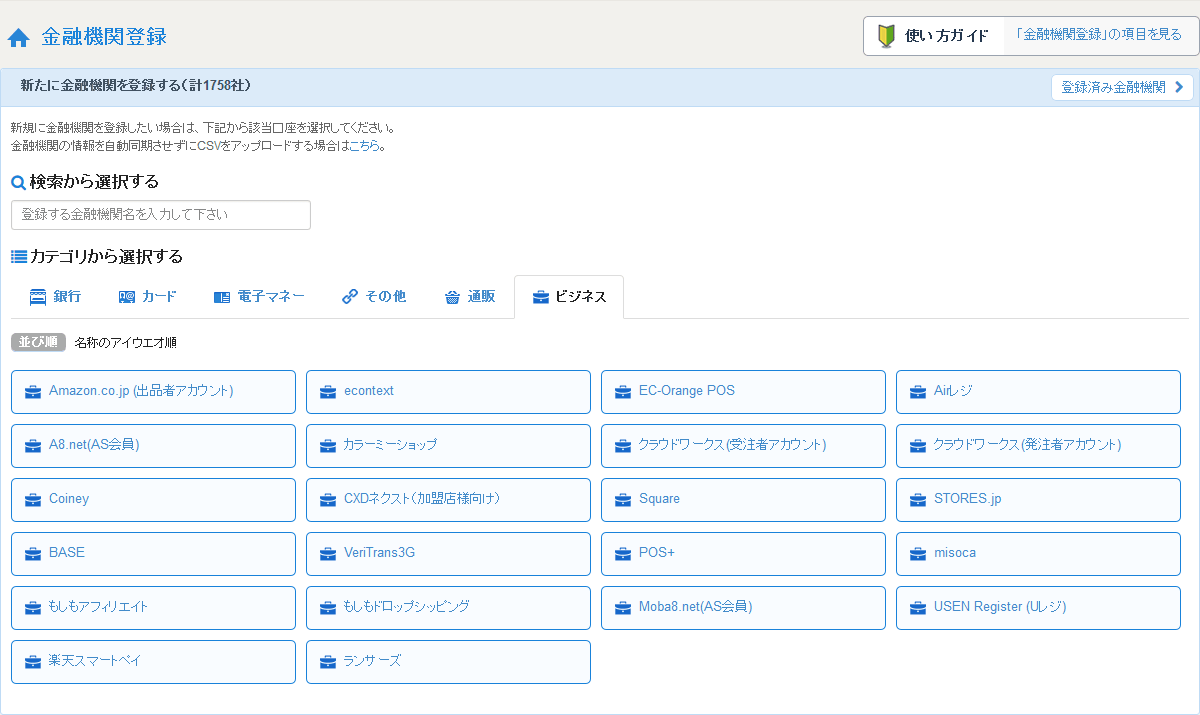Open the 金融機関登録 page title link
This screenshot has height=715, width=1200.
coord(104,37)
